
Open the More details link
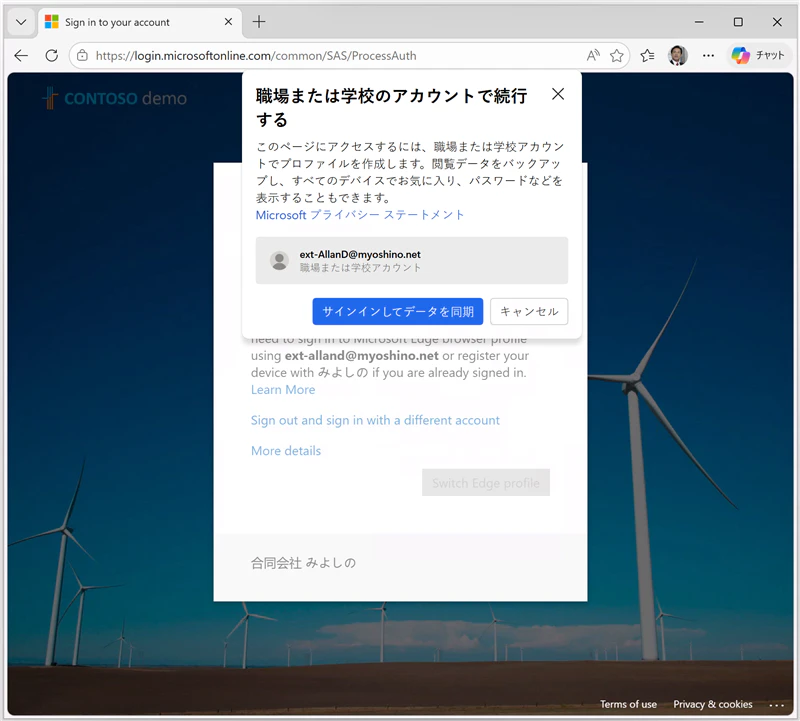coord(286,451)
